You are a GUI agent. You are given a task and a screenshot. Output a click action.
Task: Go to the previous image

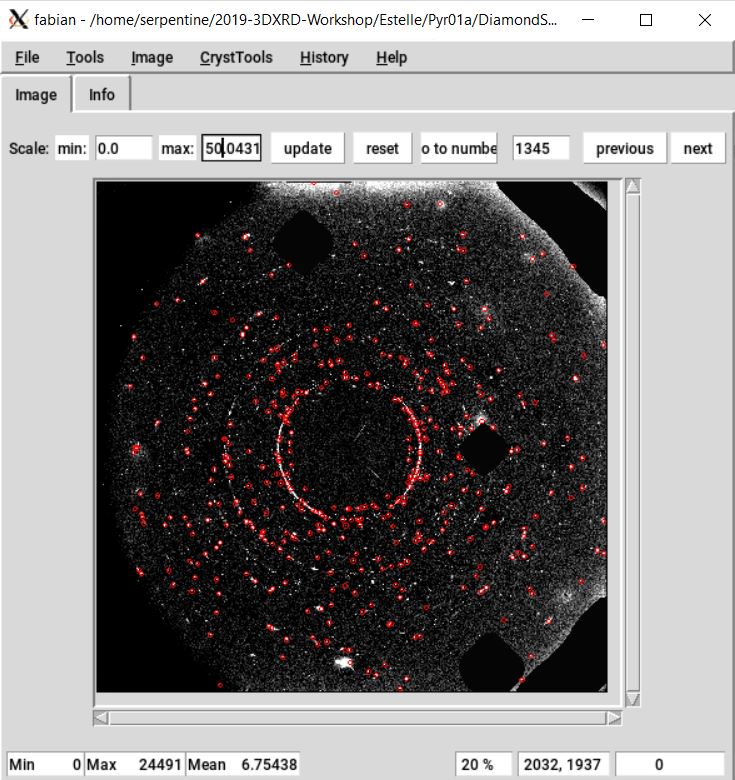(624, 148)
